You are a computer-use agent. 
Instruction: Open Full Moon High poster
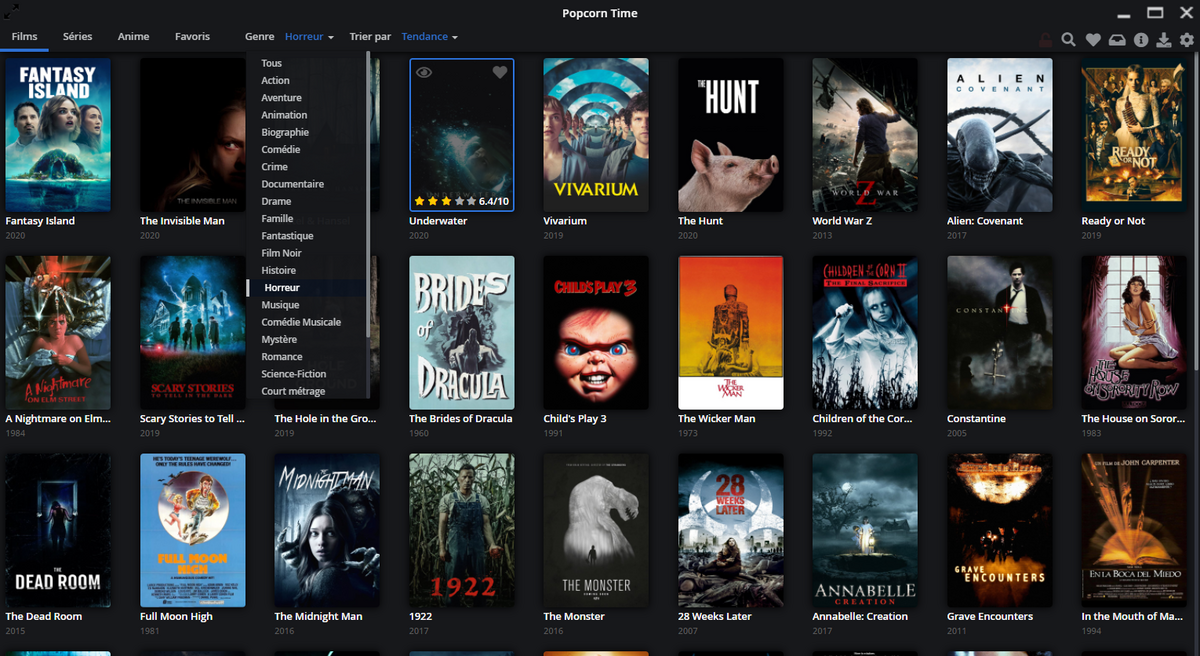192,530
